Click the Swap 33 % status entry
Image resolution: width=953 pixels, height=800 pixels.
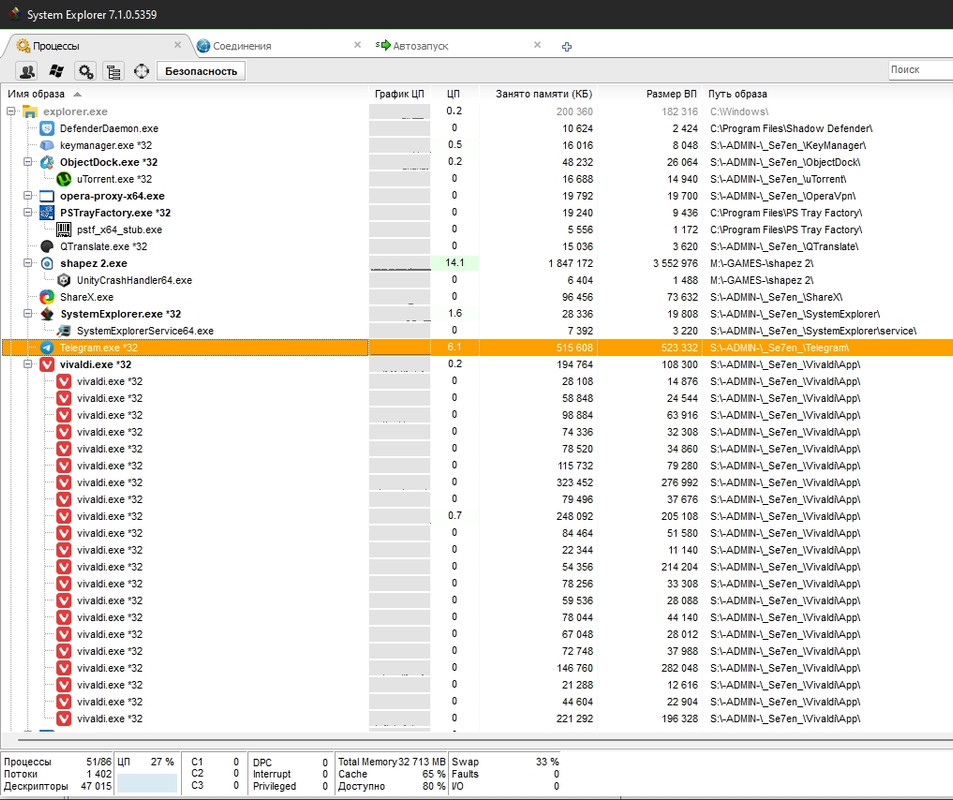505,762
